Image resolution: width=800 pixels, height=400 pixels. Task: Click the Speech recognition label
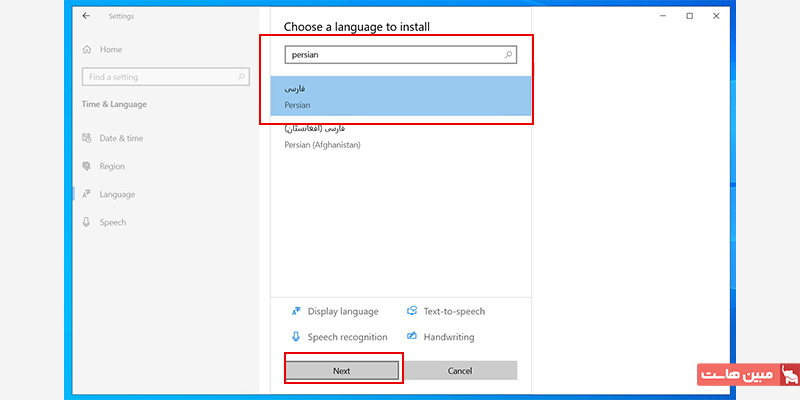click(x=347, y=337)
